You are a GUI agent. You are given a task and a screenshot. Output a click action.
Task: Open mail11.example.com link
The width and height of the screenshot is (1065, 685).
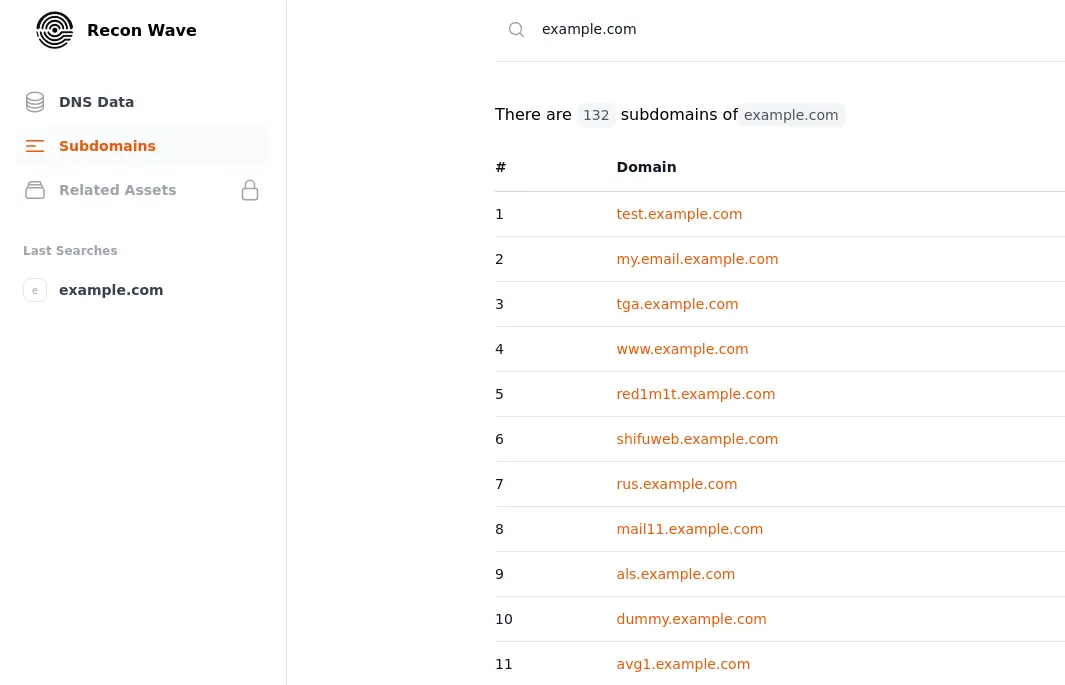tap(689, 529)
